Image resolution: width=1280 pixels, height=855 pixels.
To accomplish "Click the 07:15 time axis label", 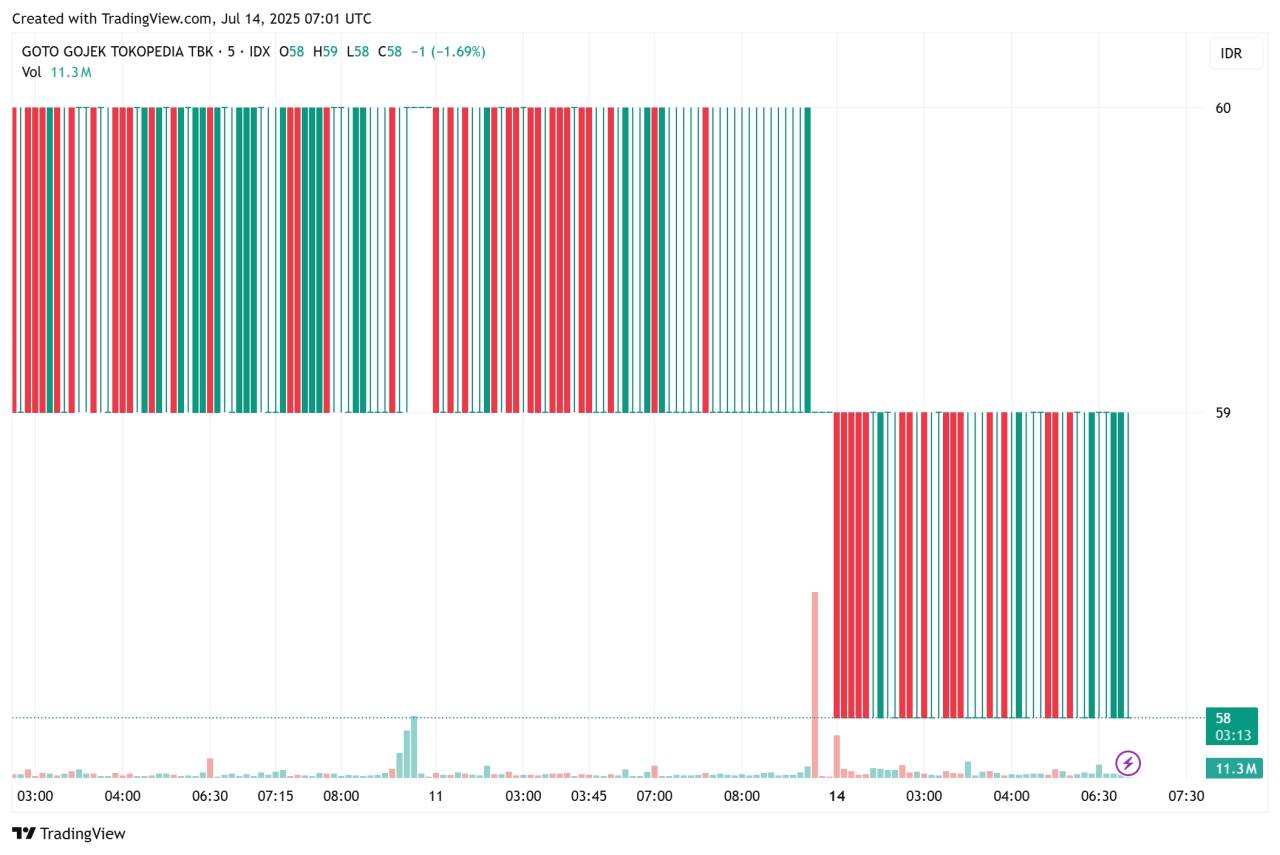I will click(x=275, y=796).
